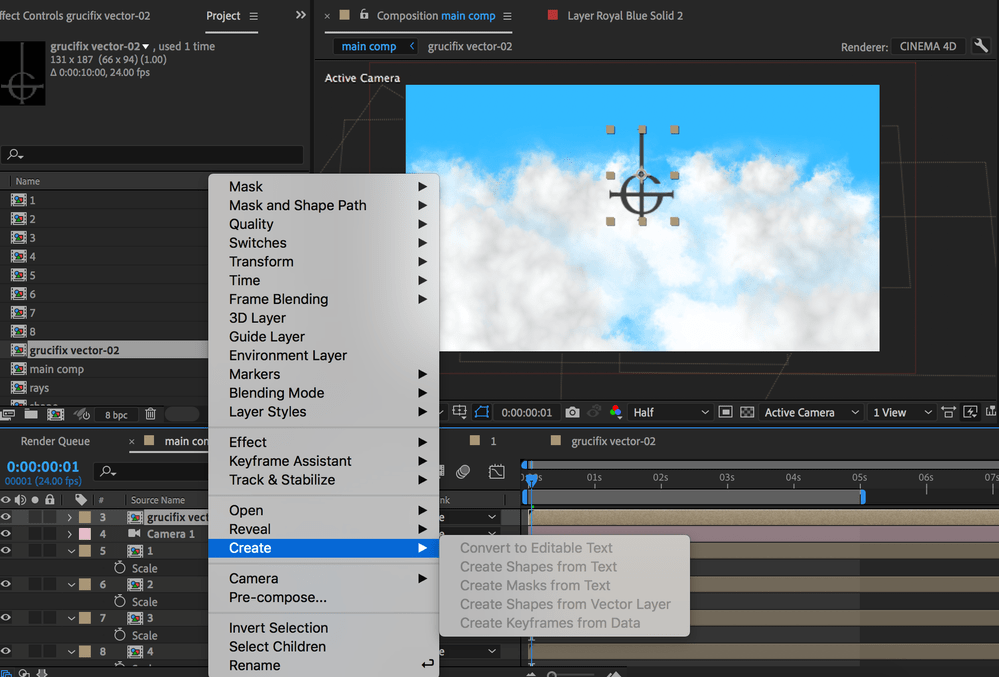Click work area end handle near 05s
This screenshot has height=677, width=999.
click(x=863, y=497)
